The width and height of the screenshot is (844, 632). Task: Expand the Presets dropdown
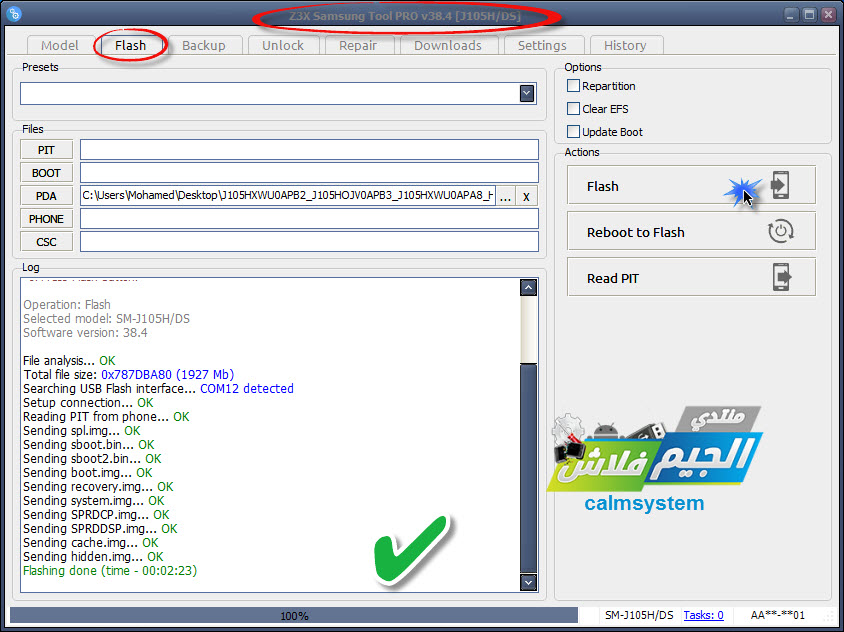[527, 93]
